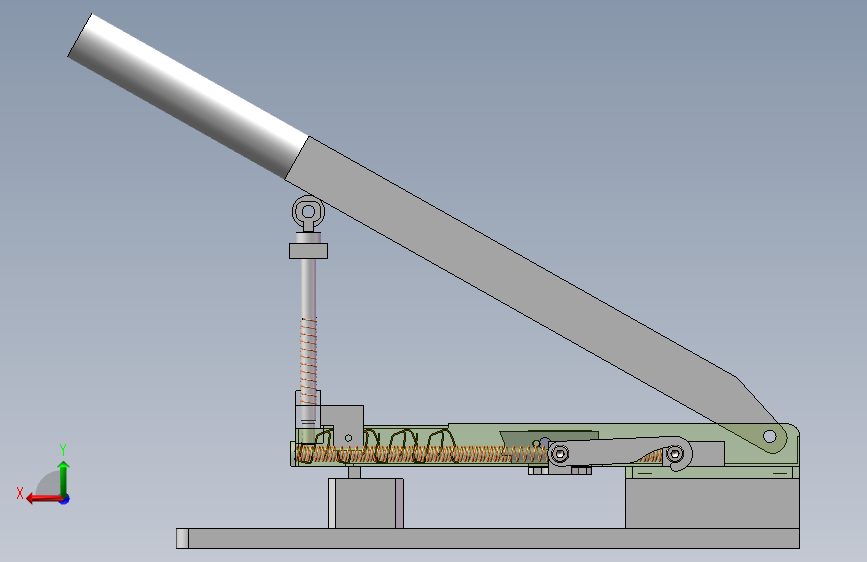Select the left hex bolt on the link arm
The image size is (867, 562).
point(560,454)
